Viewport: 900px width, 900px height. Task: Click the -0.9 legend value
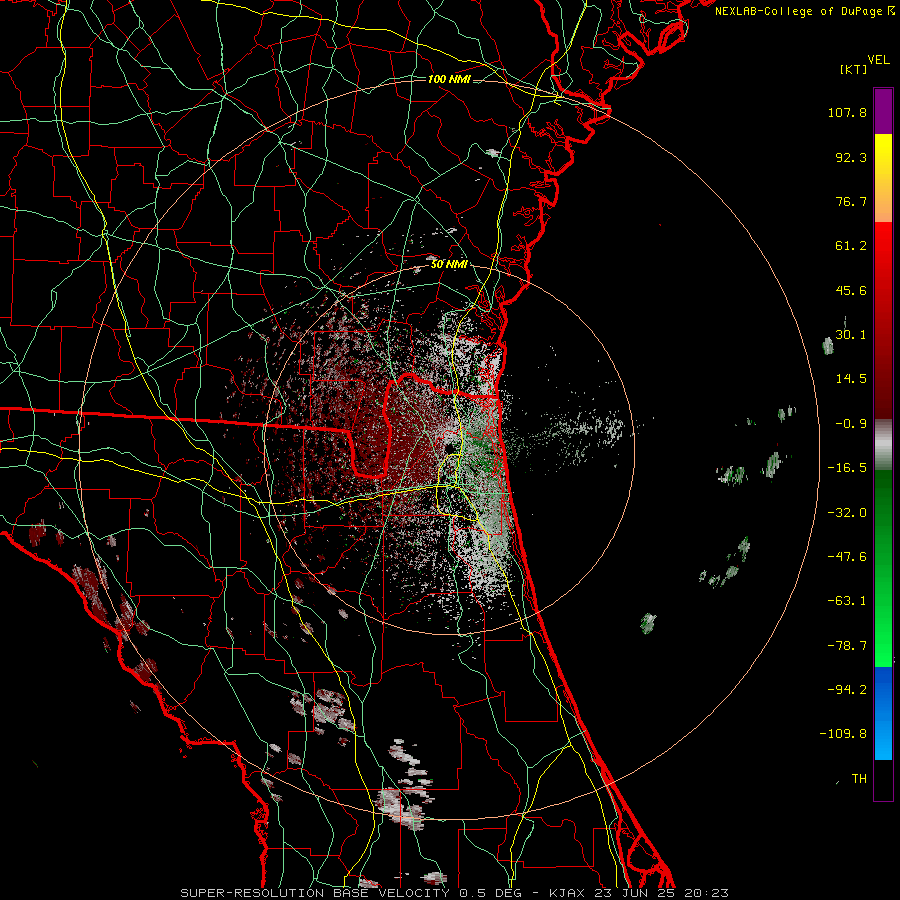pyautogui.click(x=851, y=424)
